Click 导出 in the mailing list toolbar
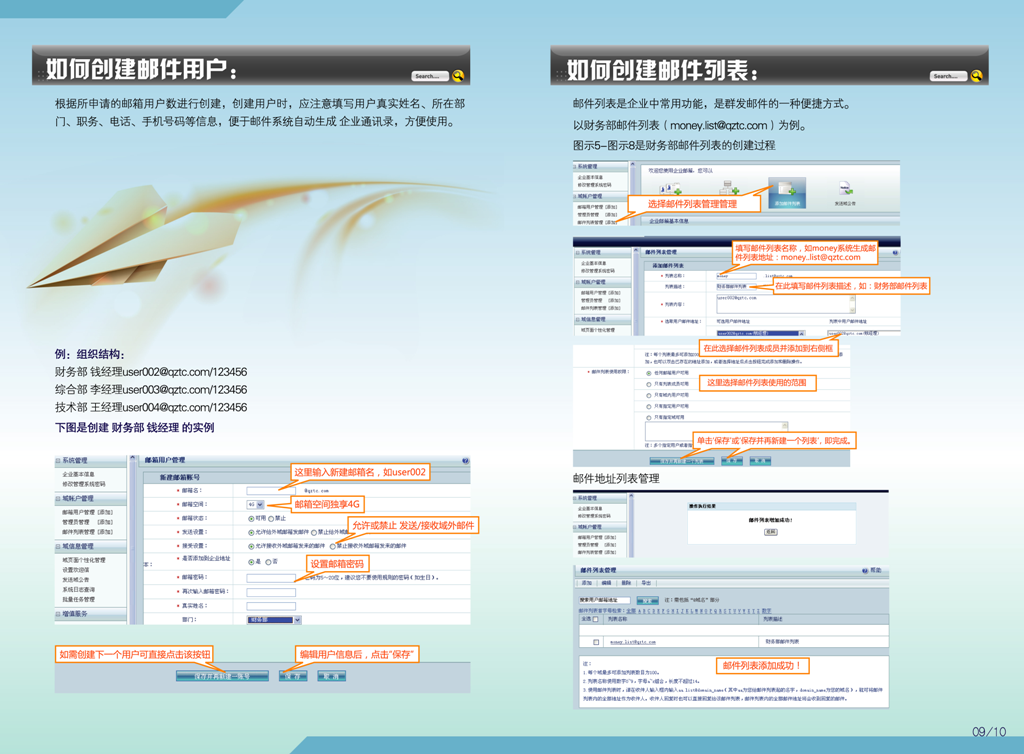The width and height of the screenshot is (1024, 754). [x=646, y=582]
